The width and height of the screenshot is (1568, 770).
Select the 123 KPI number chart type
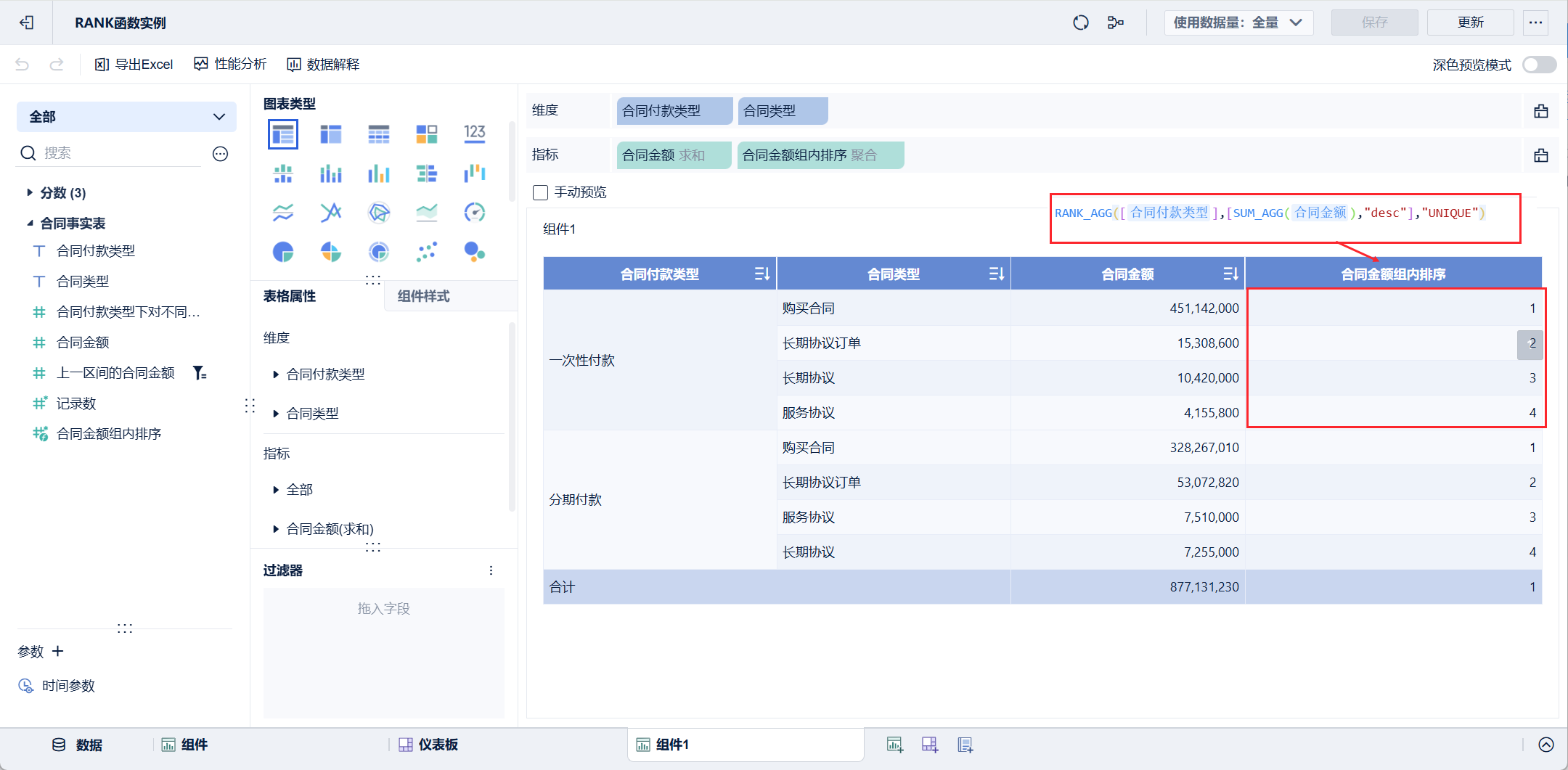click(x=475, y=133)
